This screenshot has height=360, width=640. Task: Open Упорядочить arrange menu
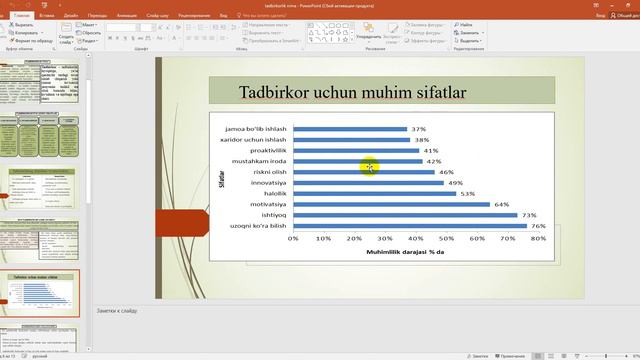click(x=369, y=33)
